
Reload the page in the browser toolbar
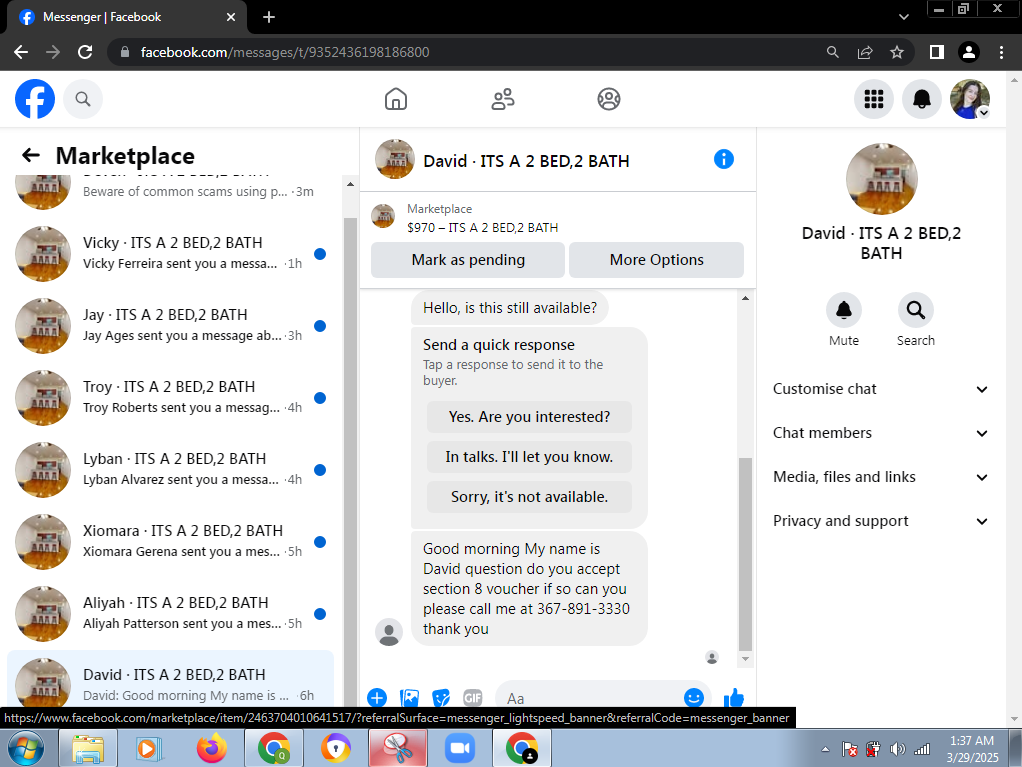85,52
